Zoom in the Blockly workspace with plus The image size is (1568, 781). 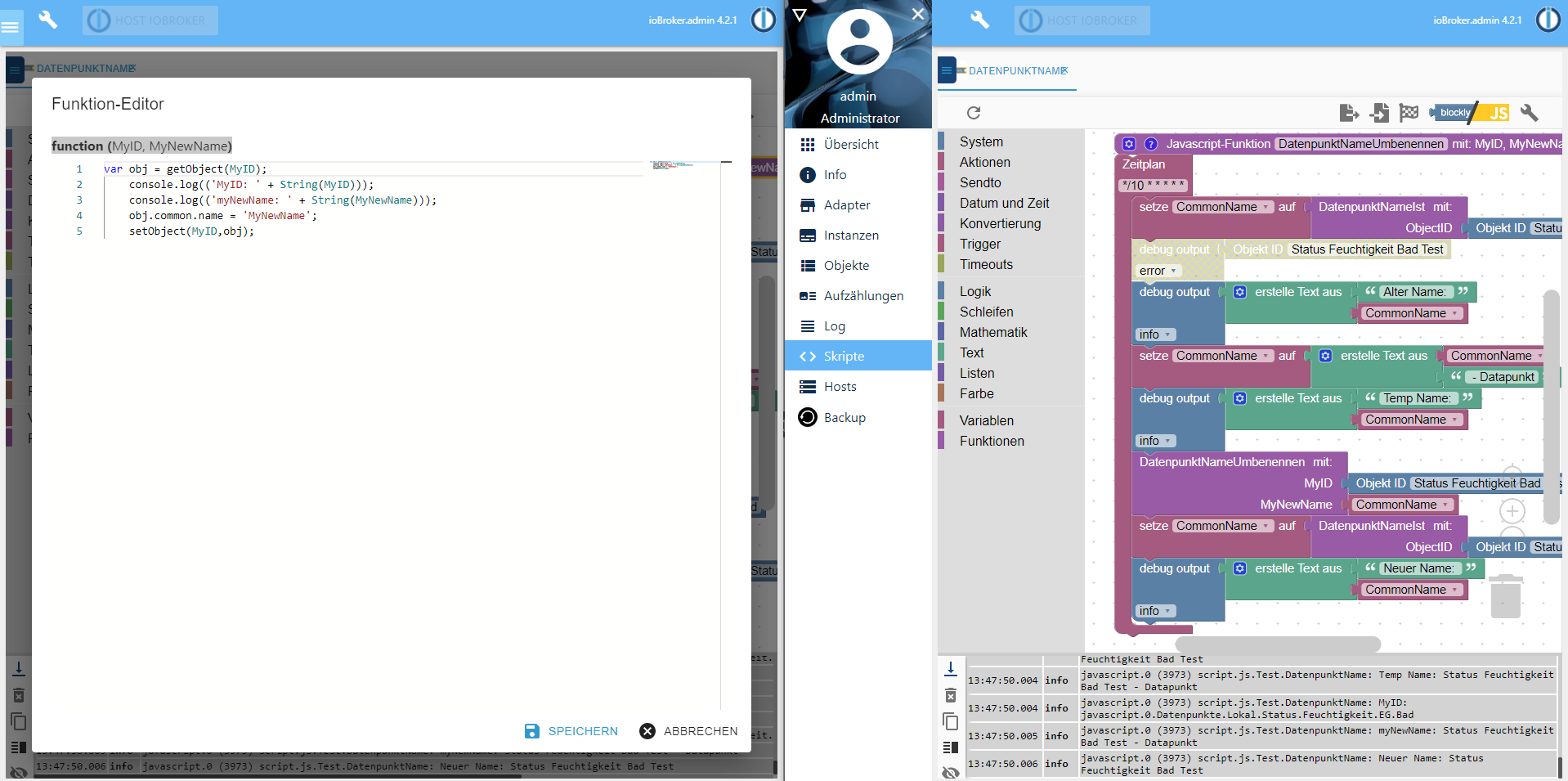coord(1512,511)
